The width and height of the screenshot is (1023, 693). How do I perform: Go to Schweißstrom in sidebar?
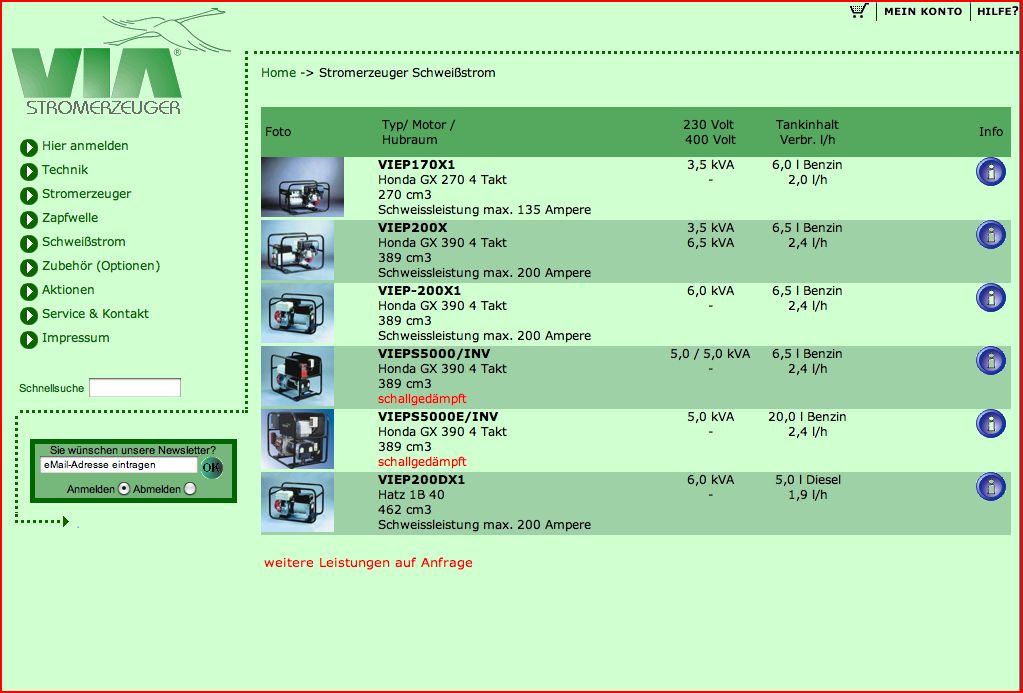click(x=84, y=242)
